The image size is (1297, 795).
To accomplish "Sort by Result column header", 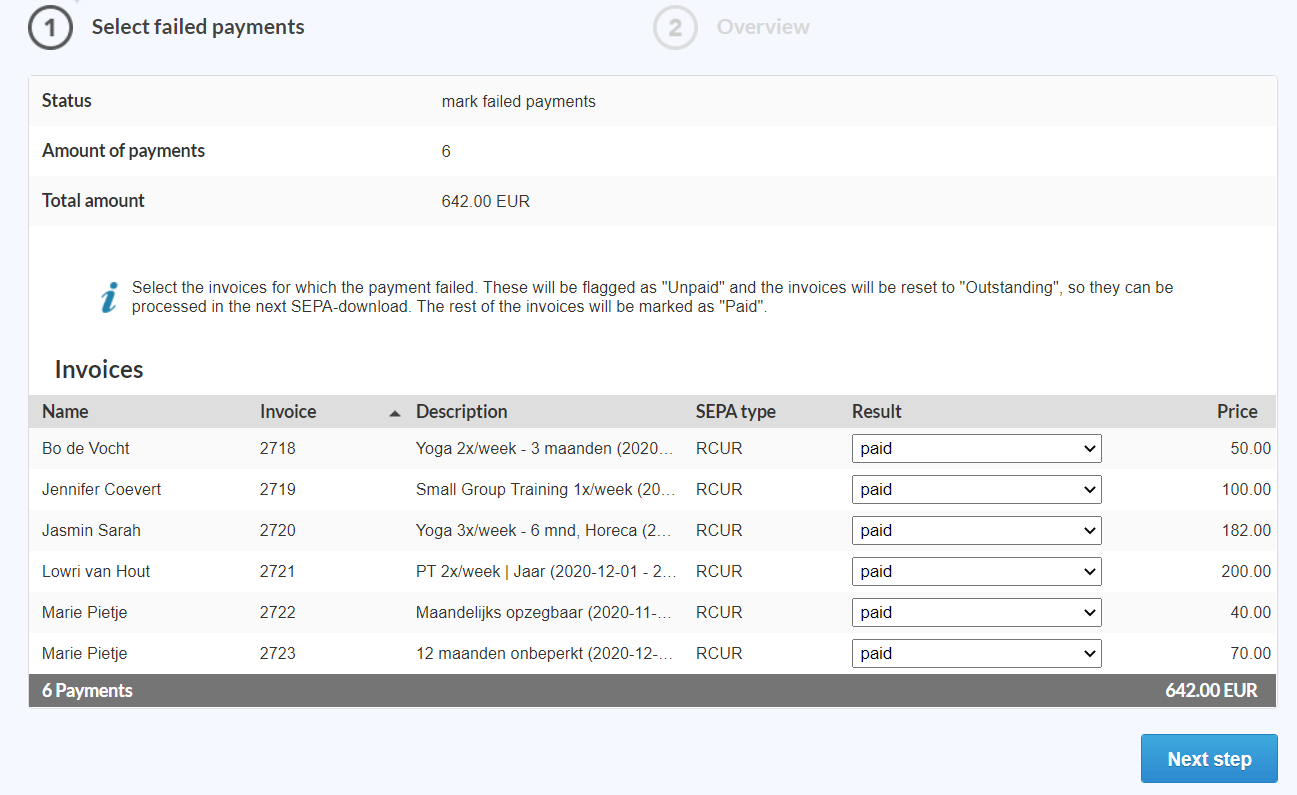I will pyautogui.click(x=876, y=412).
